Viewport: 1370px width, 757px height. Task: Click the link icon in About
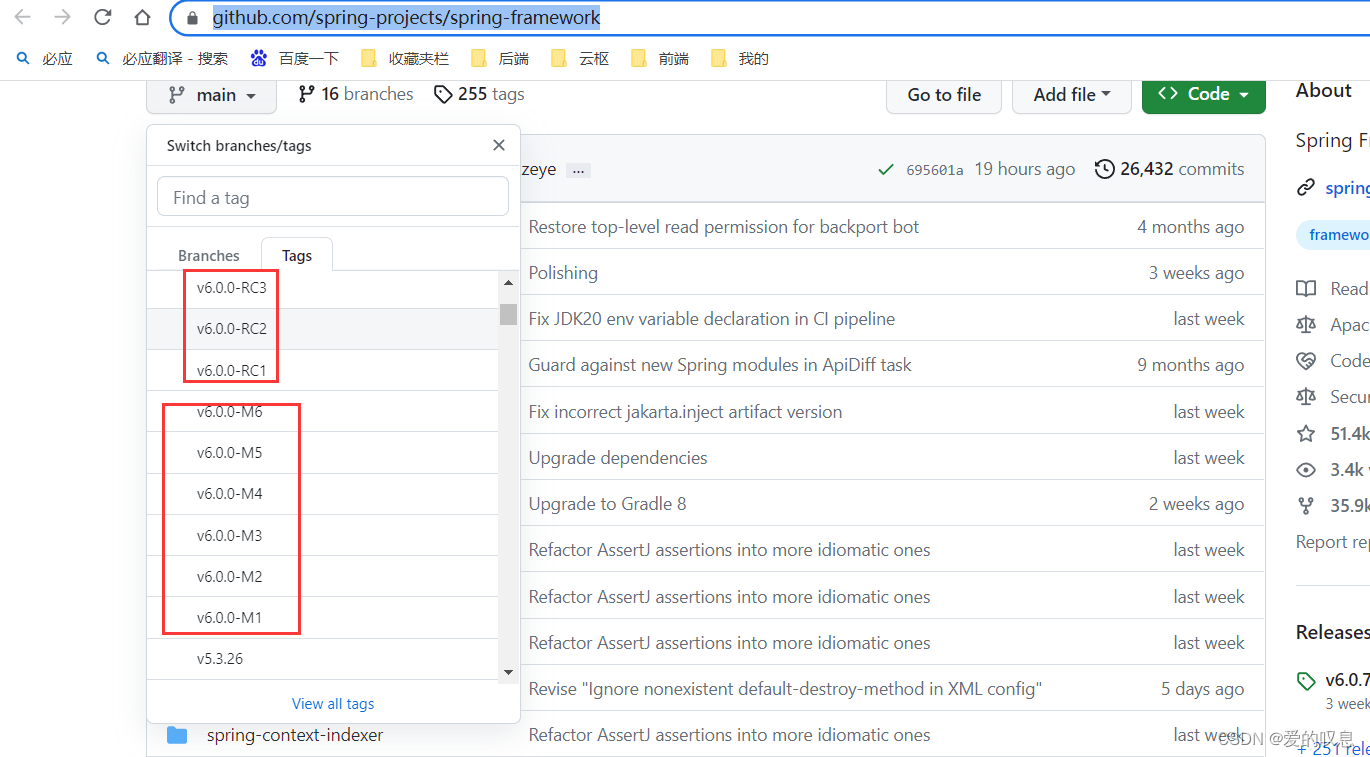(x=1306, y=188)
